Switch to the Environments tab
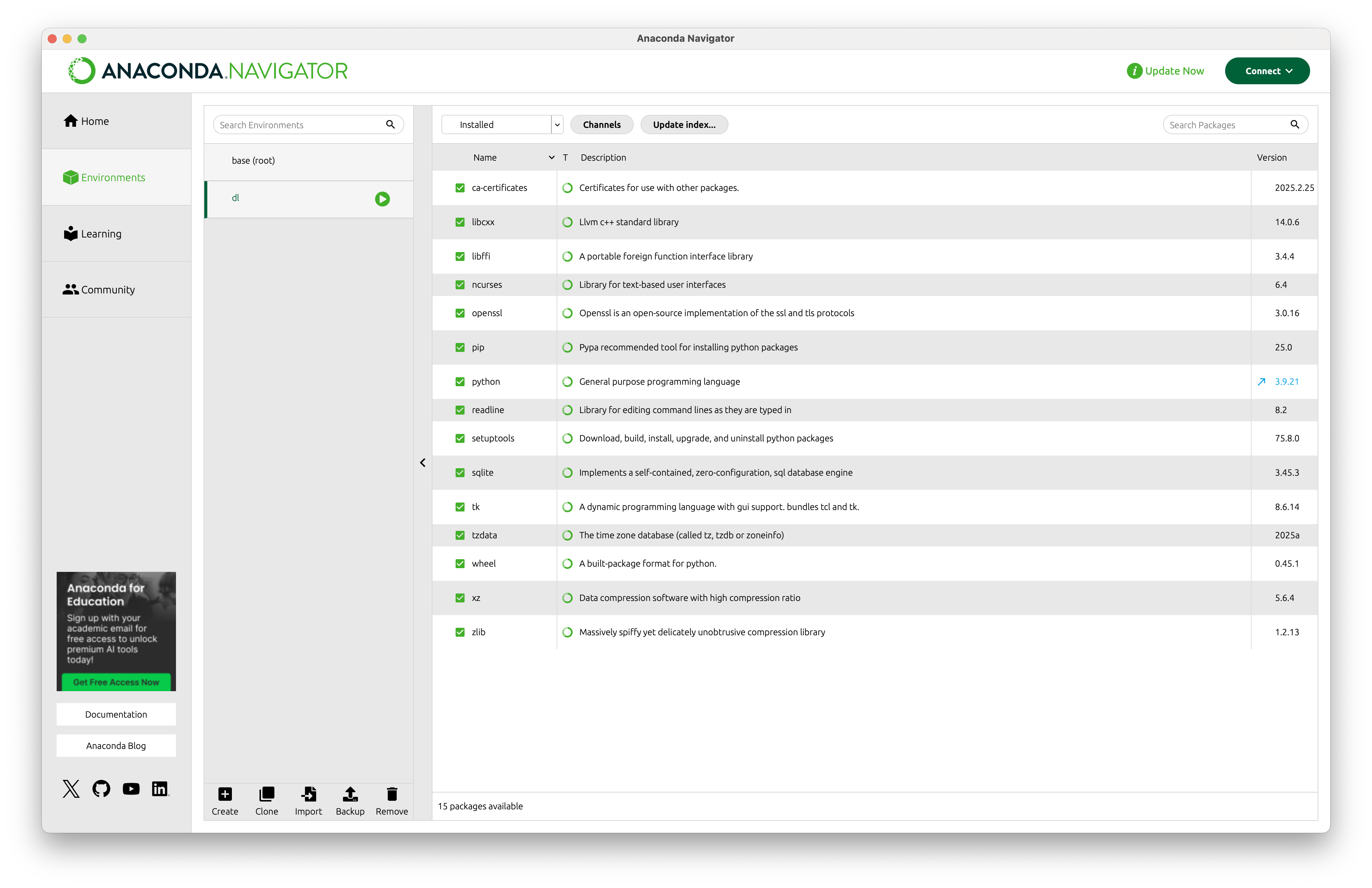Image resolution: width=1372 pixels, height=888 pixels. pos(116,177)
